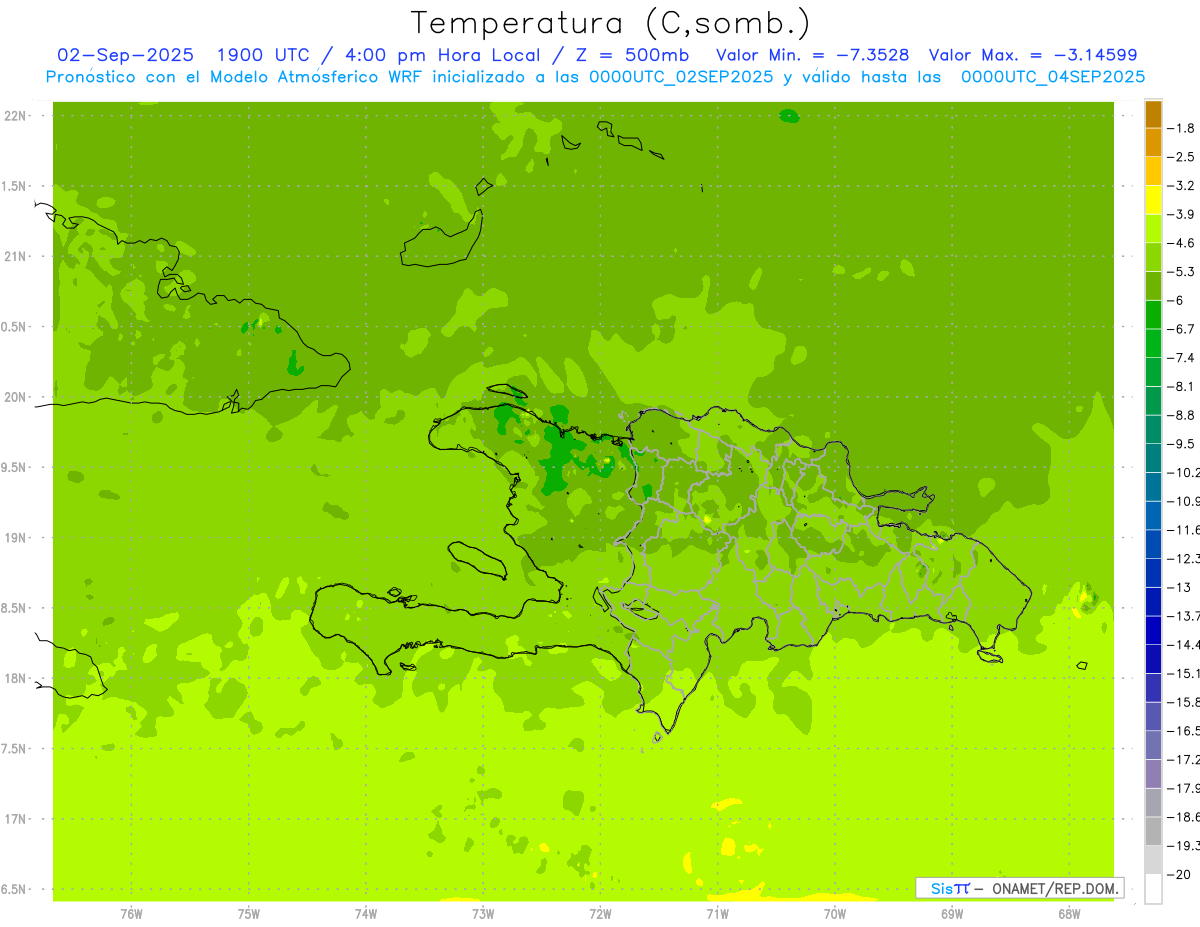This screenshot has height=927, width=1200.
Task: Select olive-green swatch between -5.3 and -6
Action: tap(1153, 286)
